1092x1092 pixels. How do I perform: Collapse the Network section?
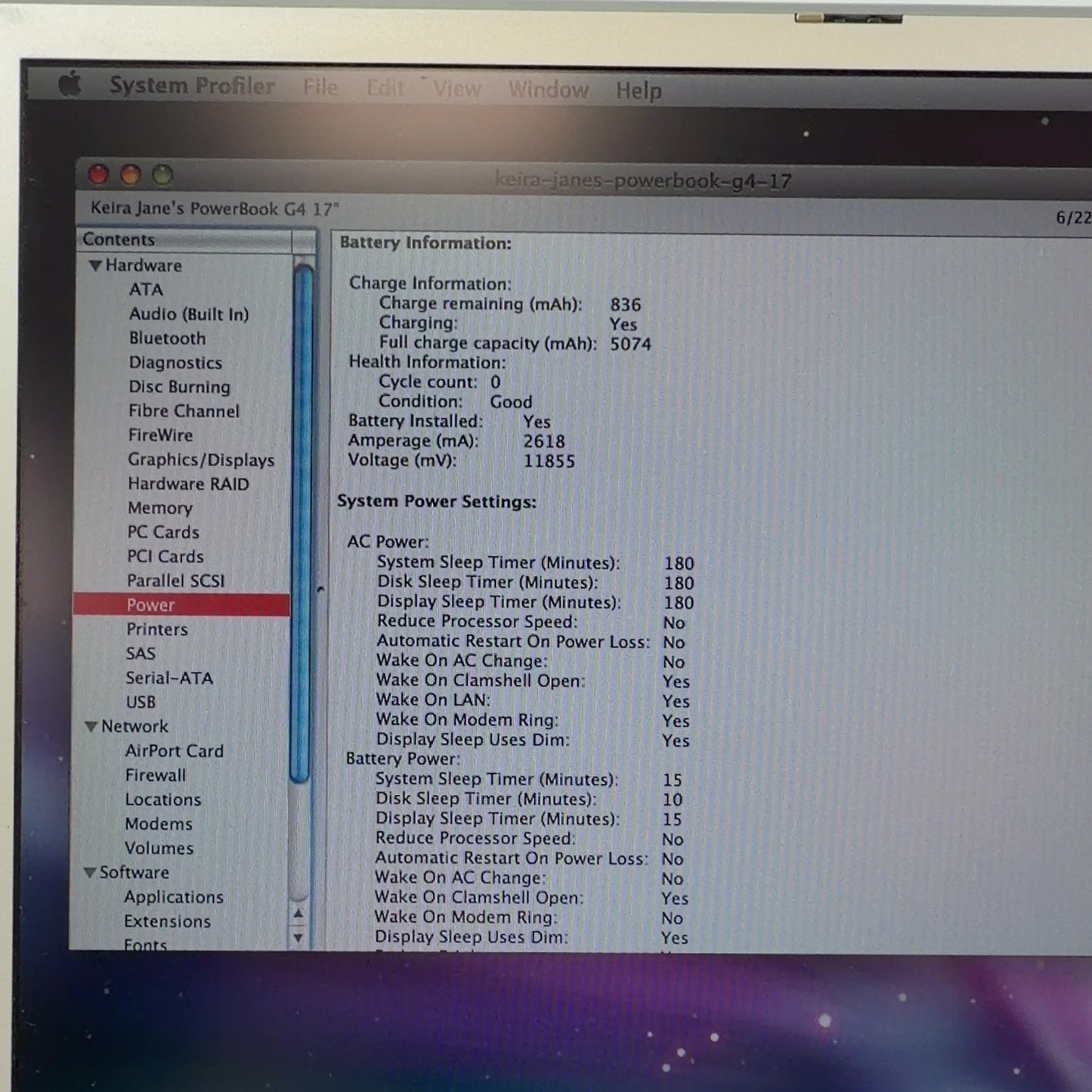pyautogui.click(x=91, y=726)
